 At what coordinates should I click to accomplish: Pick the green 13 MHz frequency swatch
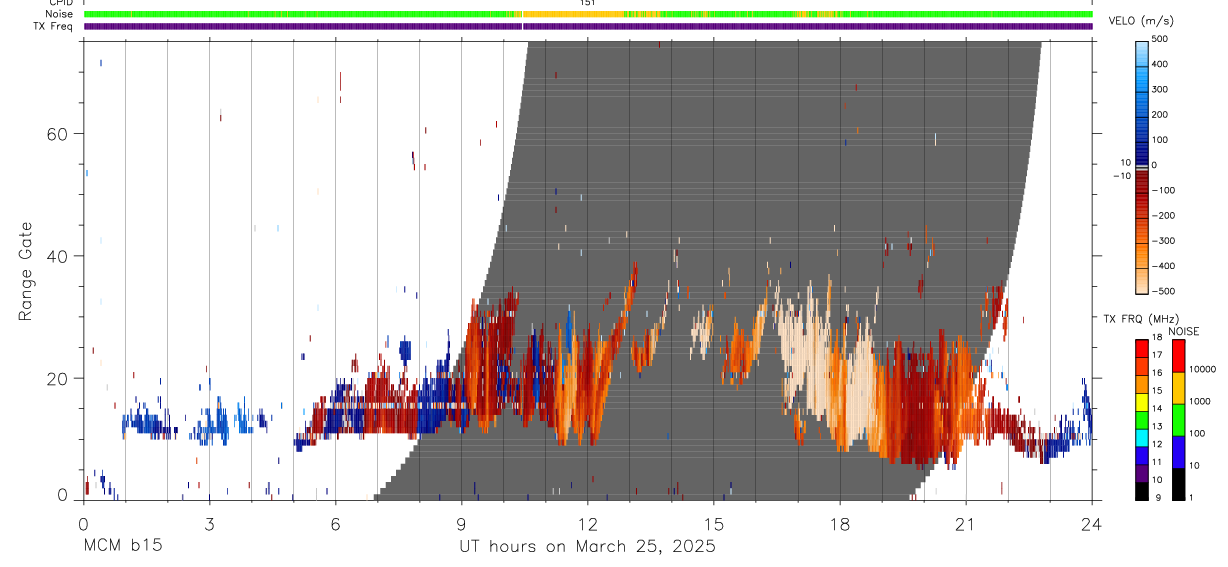pos(1141,420)
